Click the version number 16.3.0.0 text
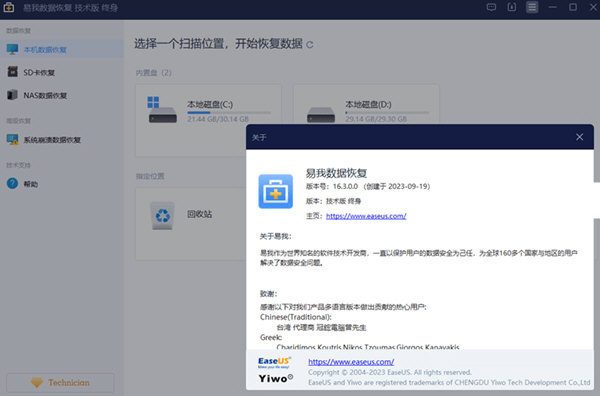Viewport: 600px width, 396px height. coord(345,186)
